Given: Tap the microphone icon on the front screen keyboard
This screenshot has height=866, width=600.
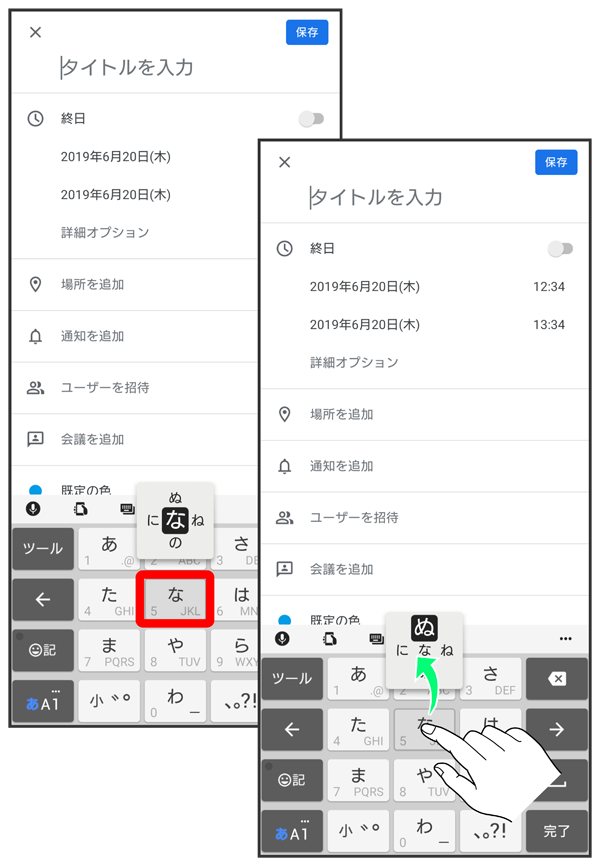Looking at the screenshot, I should pos(283,638).
